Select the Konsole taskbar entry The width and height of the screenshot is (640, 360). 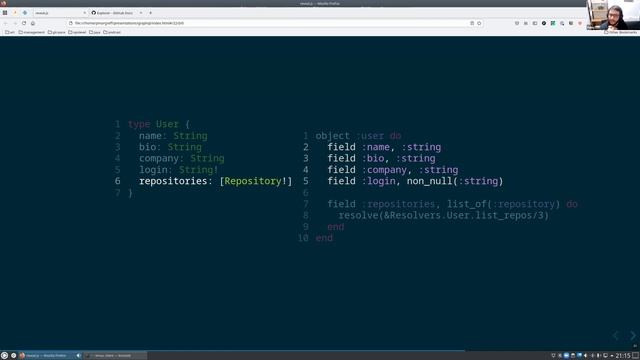coord(116,356)
